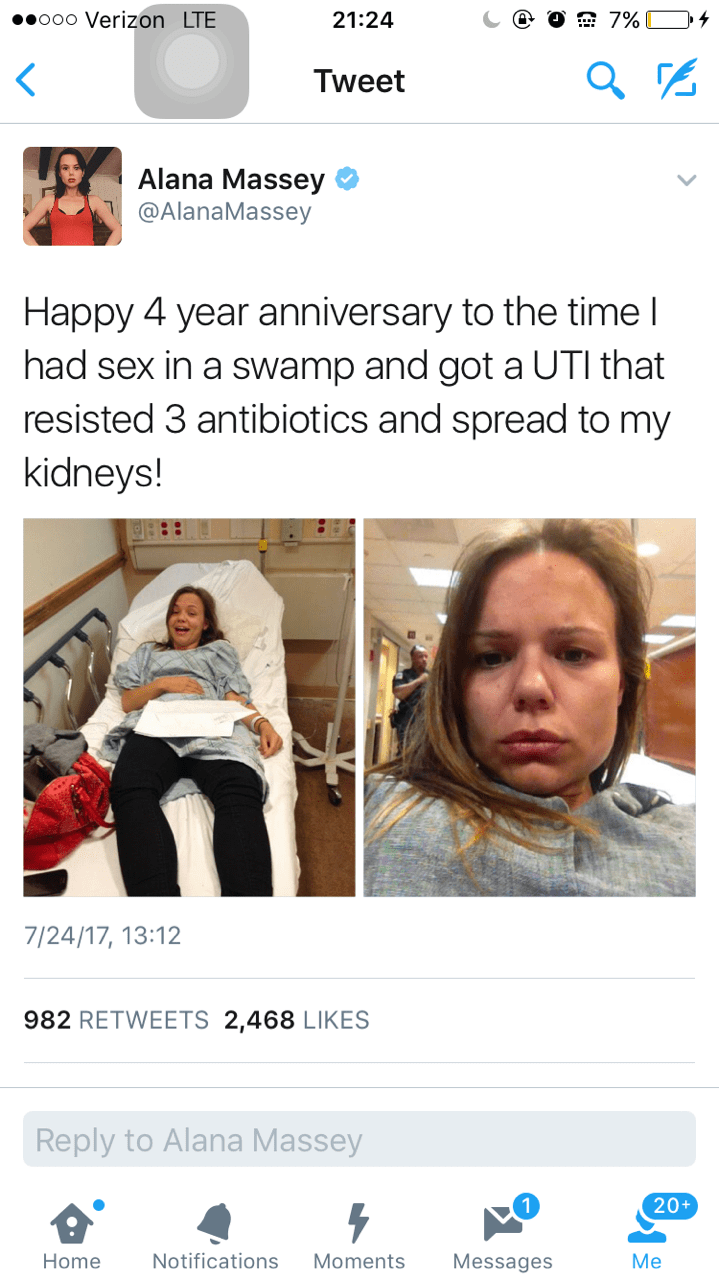Tap the AssistiveTouch floating button
The height and width of the screenshot is (1280, 719).
coord(191,62)
